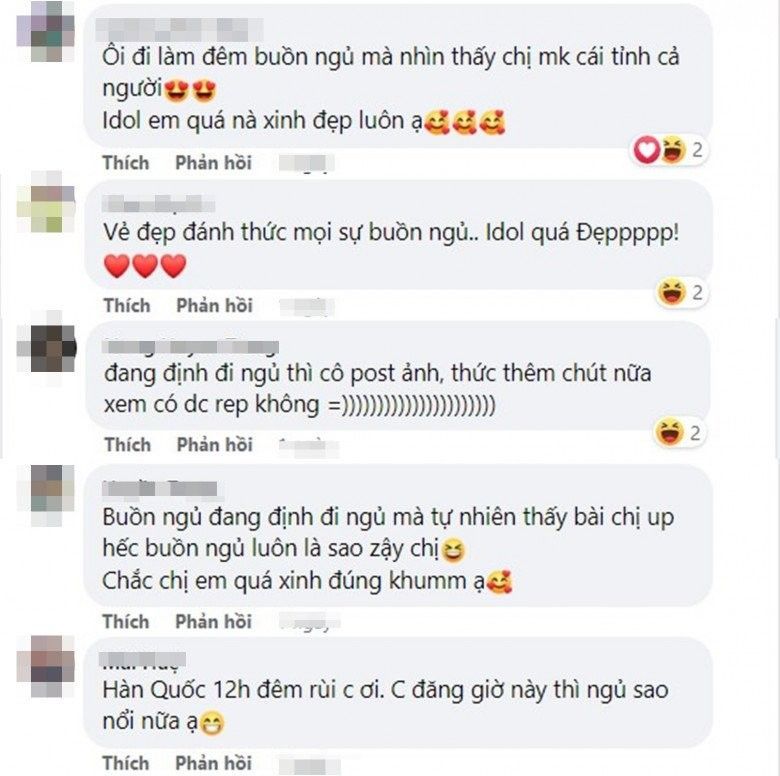This screenshot has width=780, height=776.
Task: Open first commenter's blurred avatar
Action: [x=46, y=31]
